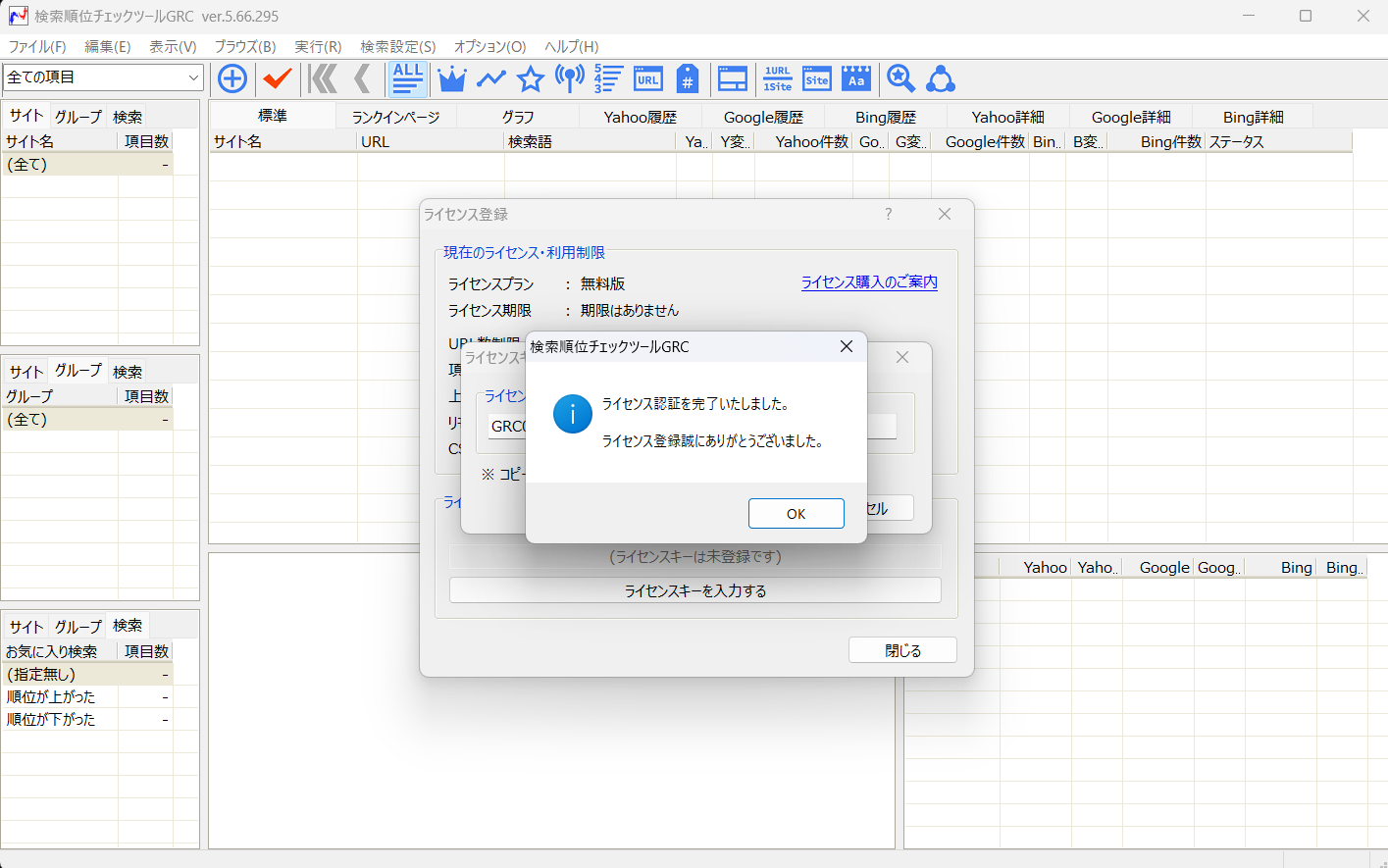Open the 検索設定(S) menu
Image resolution: width=1388 pixels, height=868 pixels.
(397, 46)
